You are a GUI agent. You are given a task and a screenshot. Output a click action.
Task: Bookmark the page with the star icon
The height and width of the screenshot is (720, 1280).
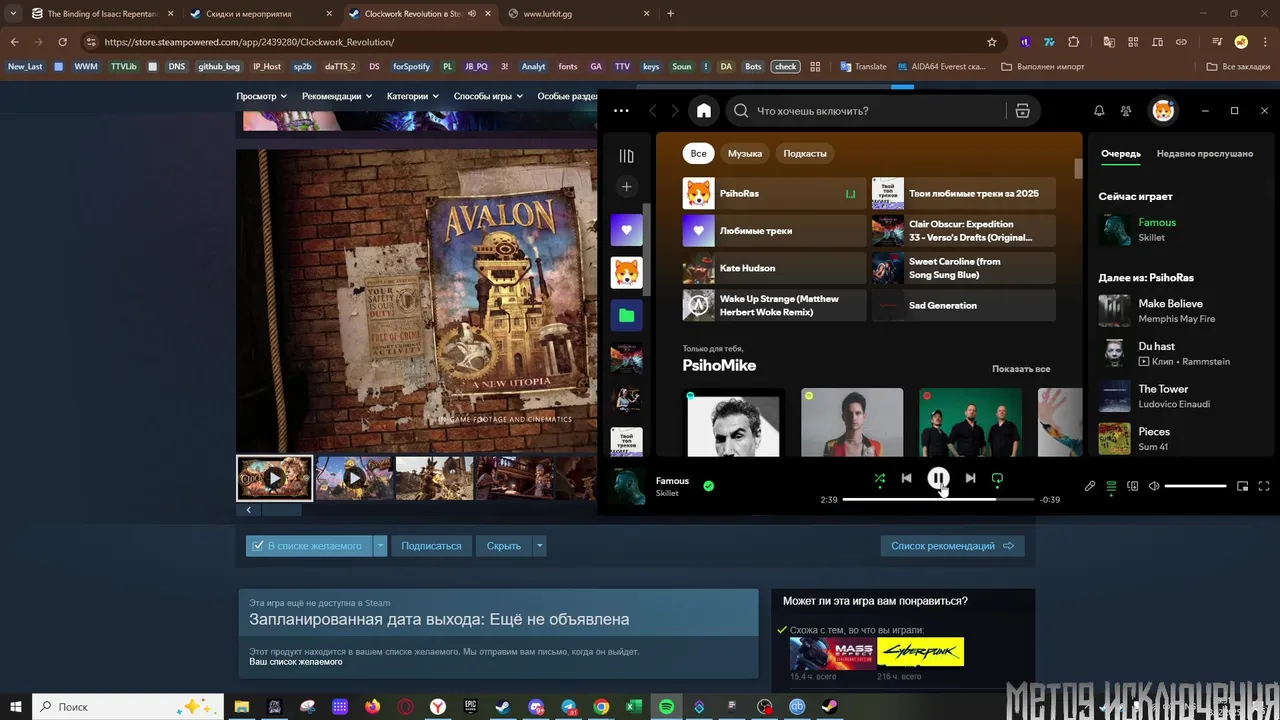pos(992,42)
